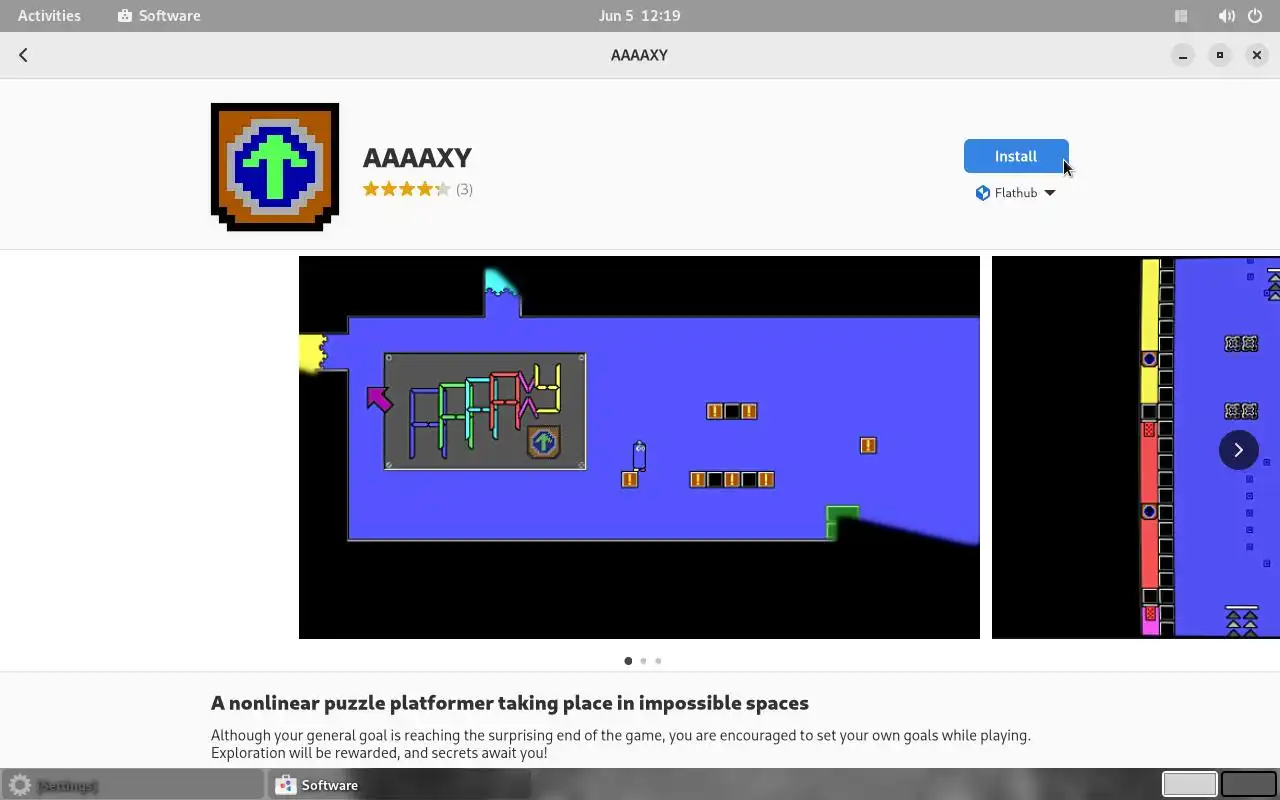
Task: Select the third carousel page dot
Action: (x=658, y=661)
